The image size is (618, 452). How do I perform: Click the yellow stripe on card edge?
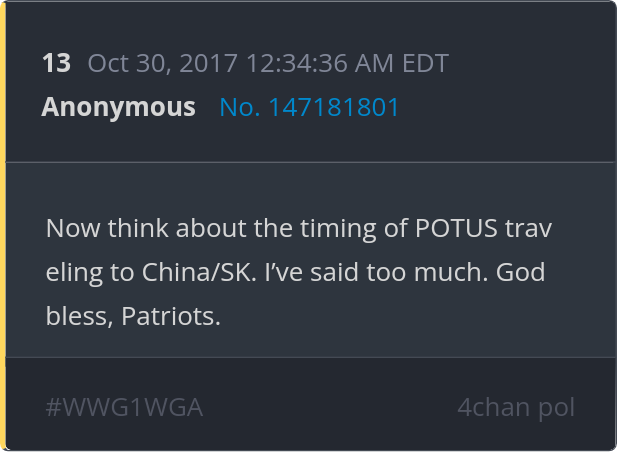3,227
